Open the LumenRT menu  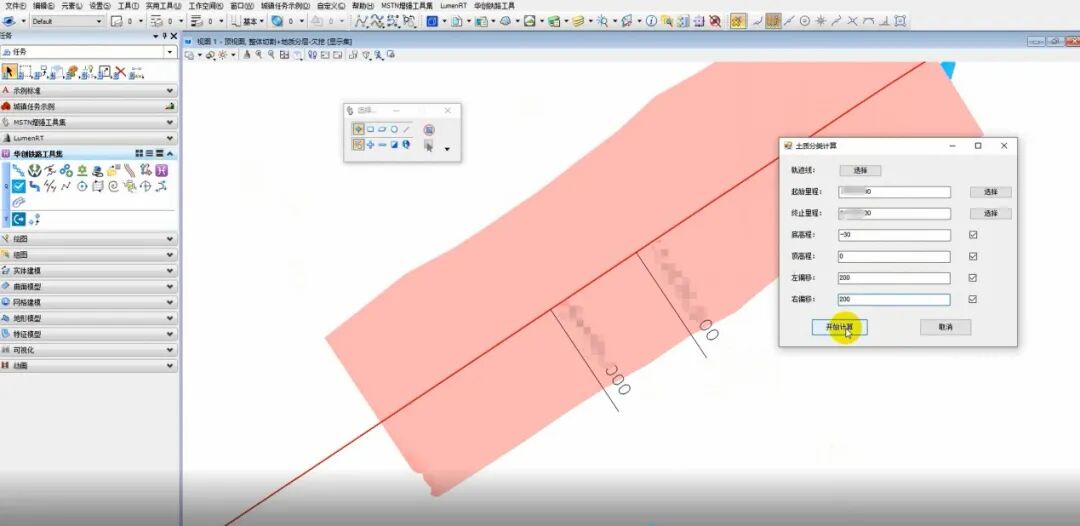[453, 5]
